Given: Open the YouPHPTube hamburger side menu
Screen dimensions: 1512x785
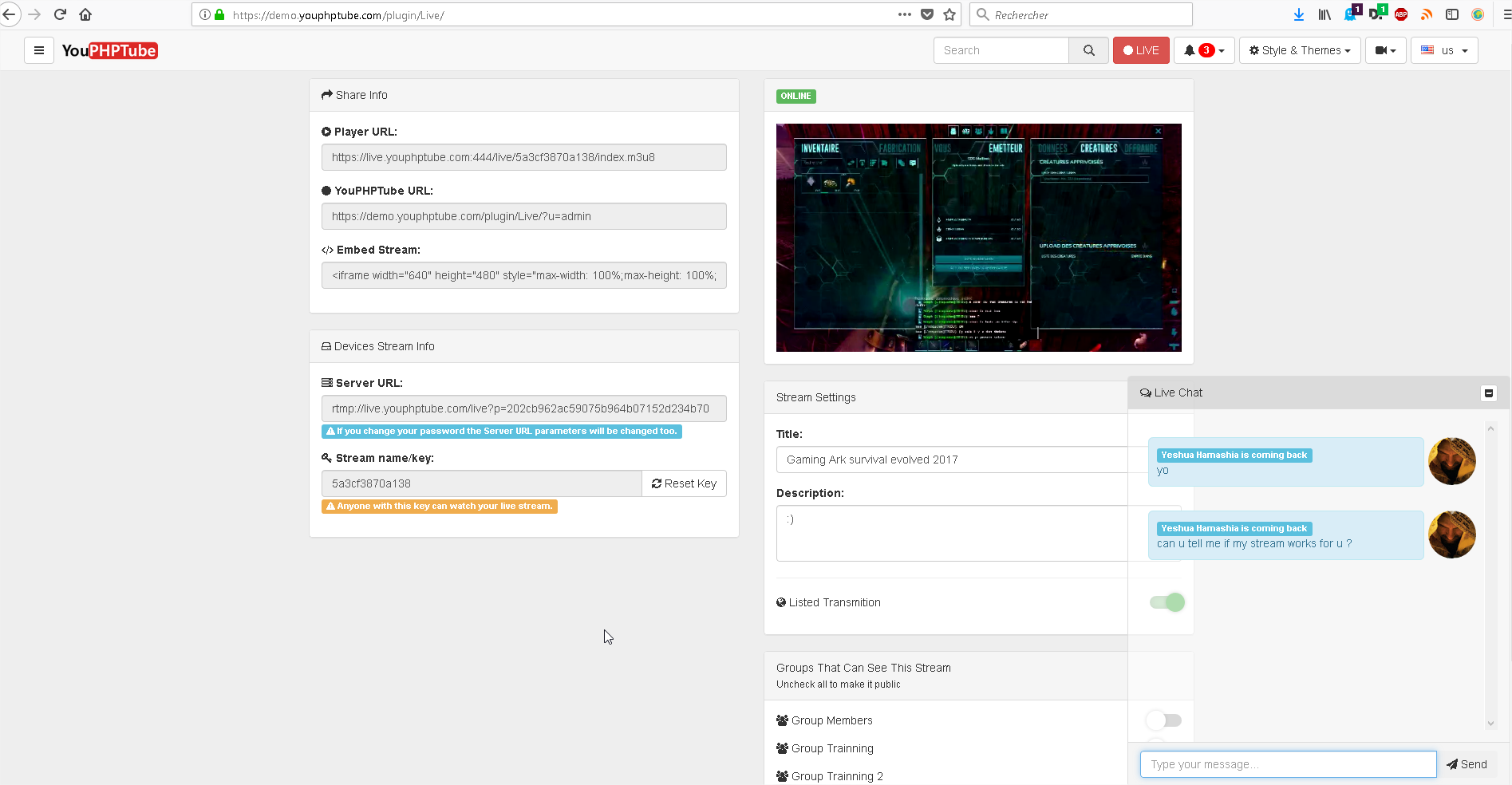Looking at the screenshot, I should click(38, 50).
